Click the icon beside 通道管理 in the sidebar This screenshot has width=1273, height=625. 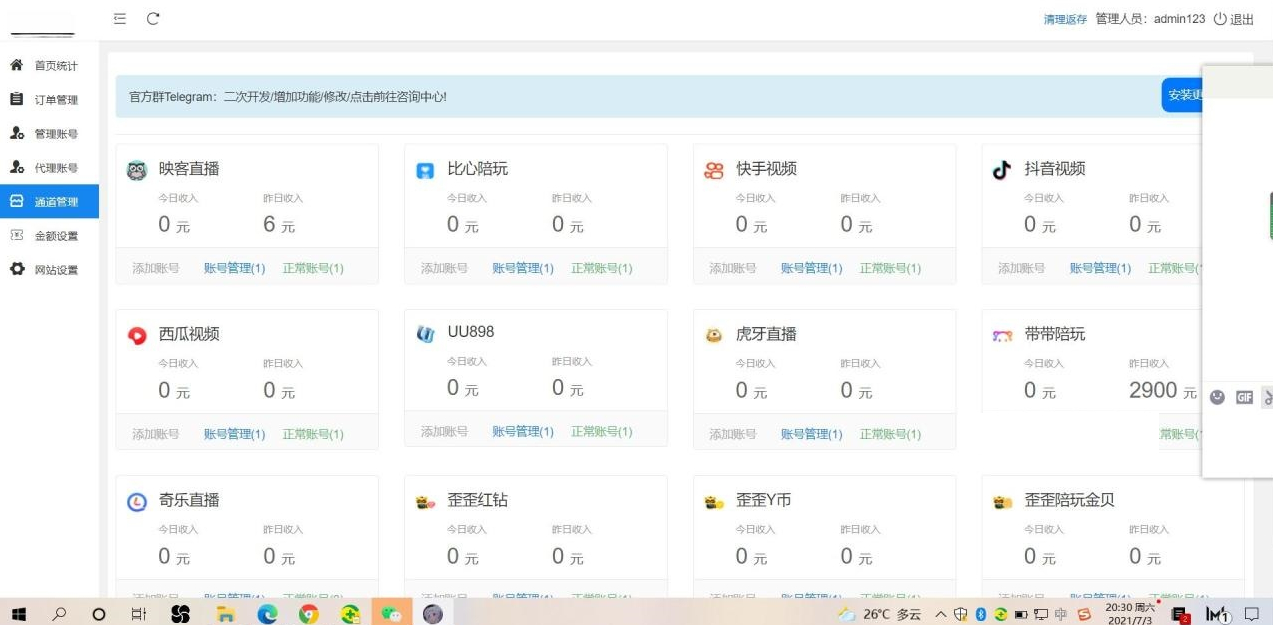(x=17, y=201)
